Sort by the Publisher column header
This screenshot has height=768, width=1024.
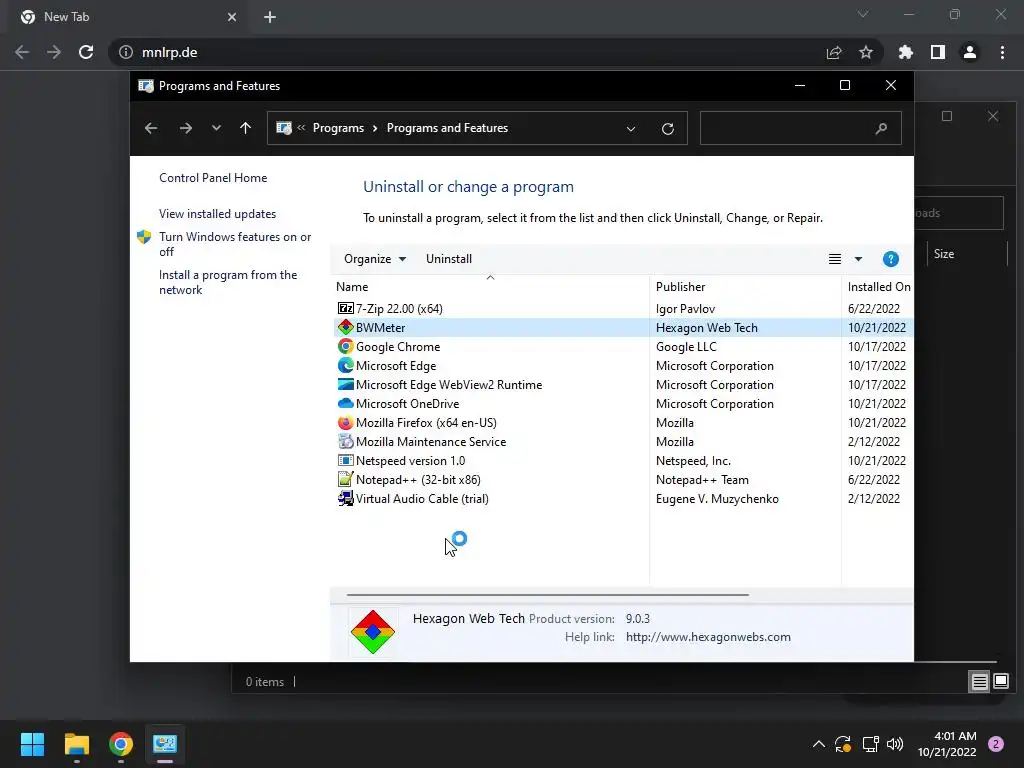(x=746, y=287)
